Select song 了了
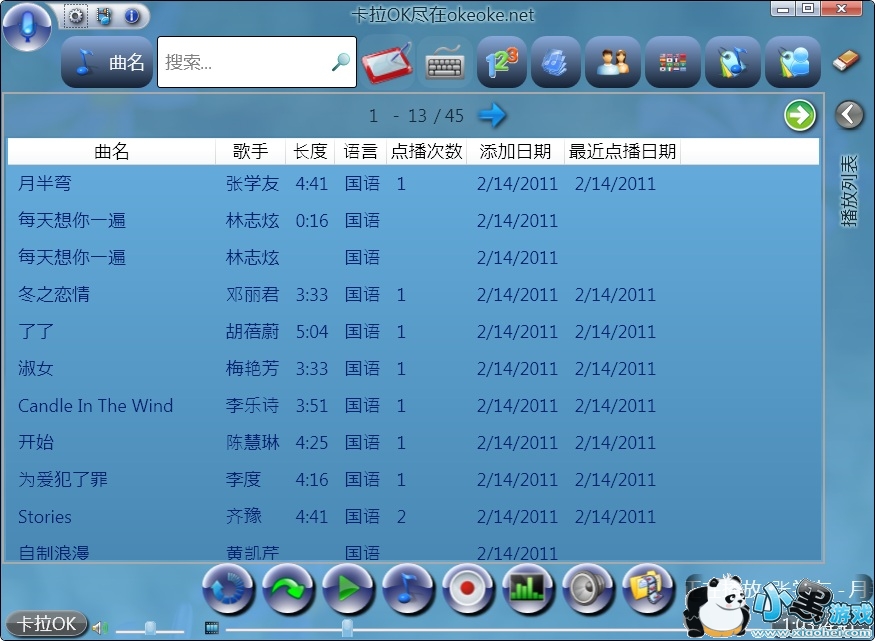Viewport: 875px width, 641px height. (36, 331)
